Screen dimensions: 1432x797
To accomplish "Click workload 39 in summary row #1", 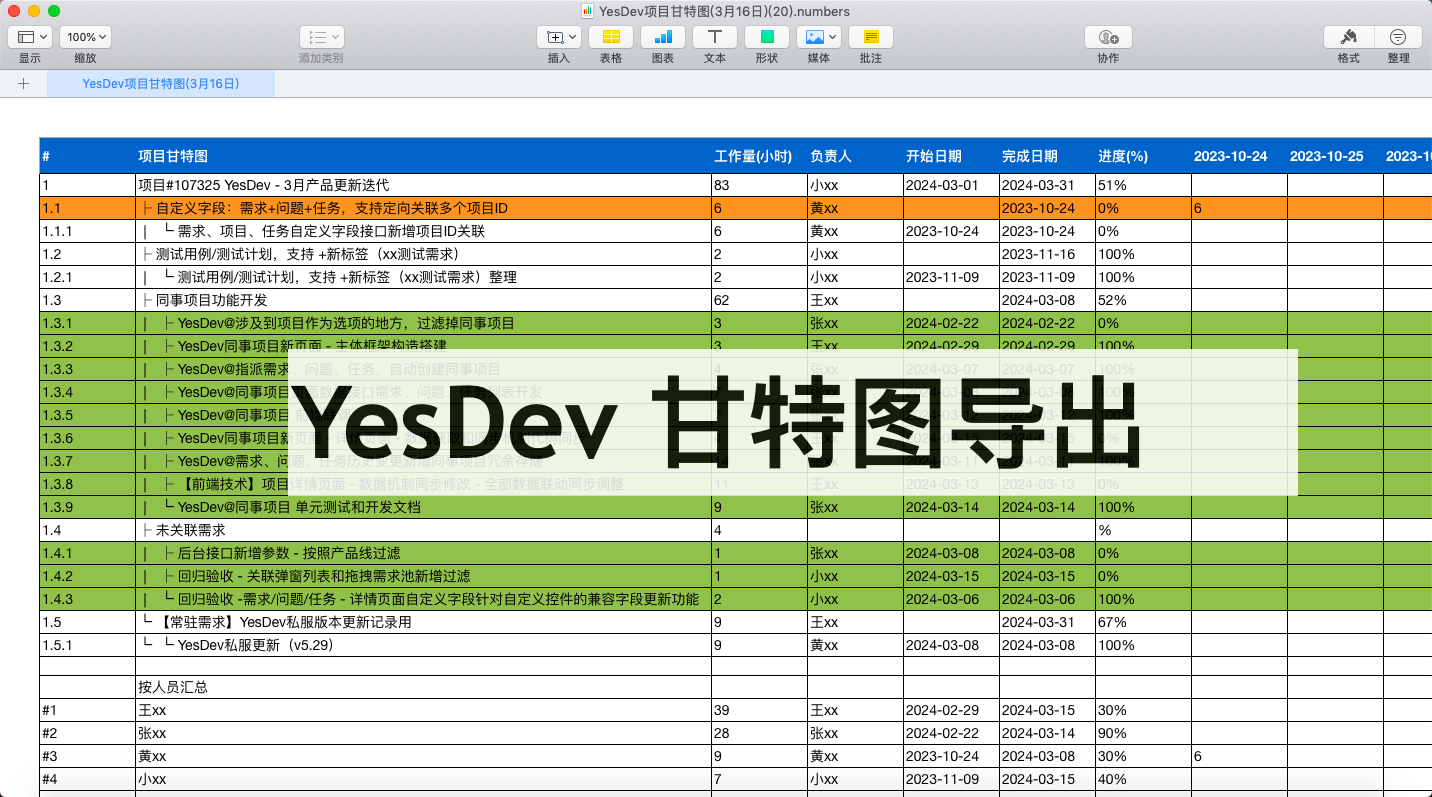I will click(x=759, y=710).
